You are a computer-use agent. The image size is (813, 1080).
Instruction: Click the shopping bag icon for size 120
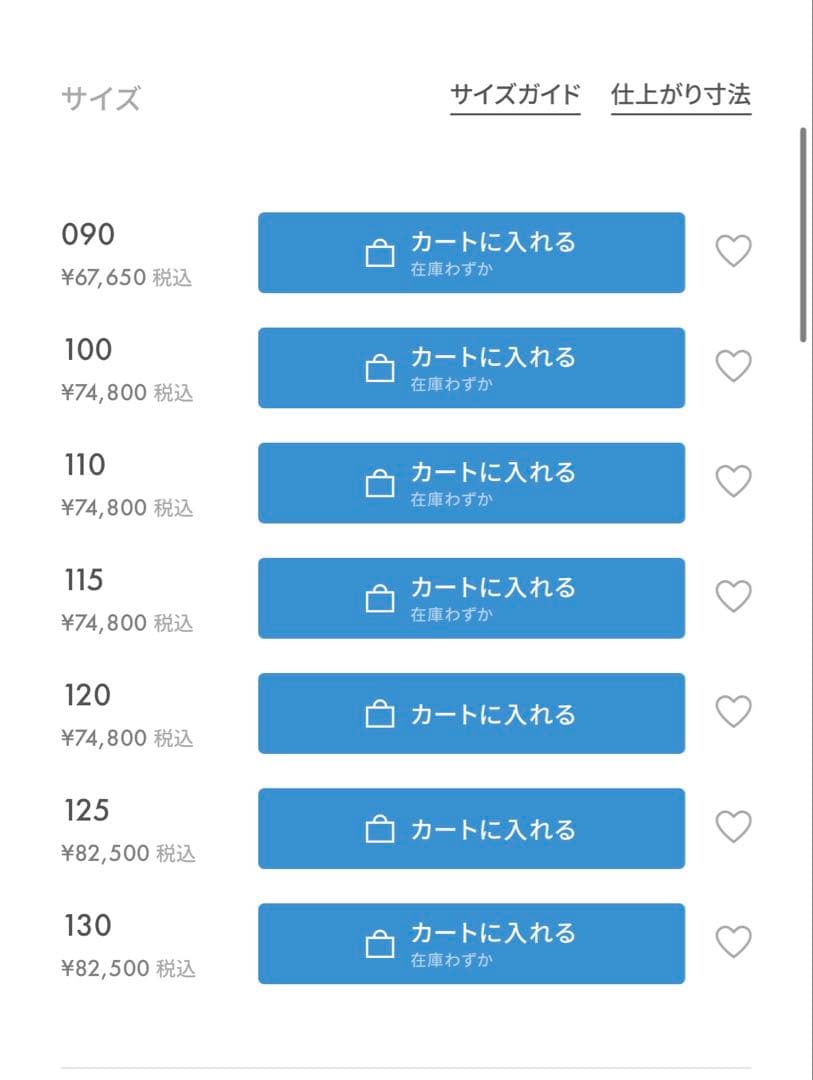click(x=380, y=715)
